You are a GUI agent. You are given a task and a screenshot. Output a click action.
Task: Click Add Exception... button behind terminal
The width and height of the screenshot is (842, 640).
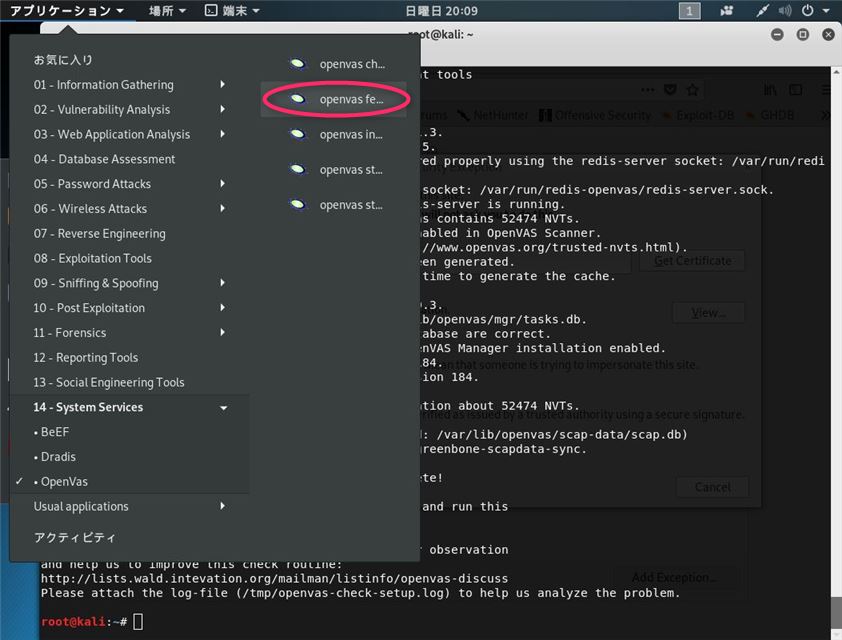pyautogui.click(x=674, y=577)
